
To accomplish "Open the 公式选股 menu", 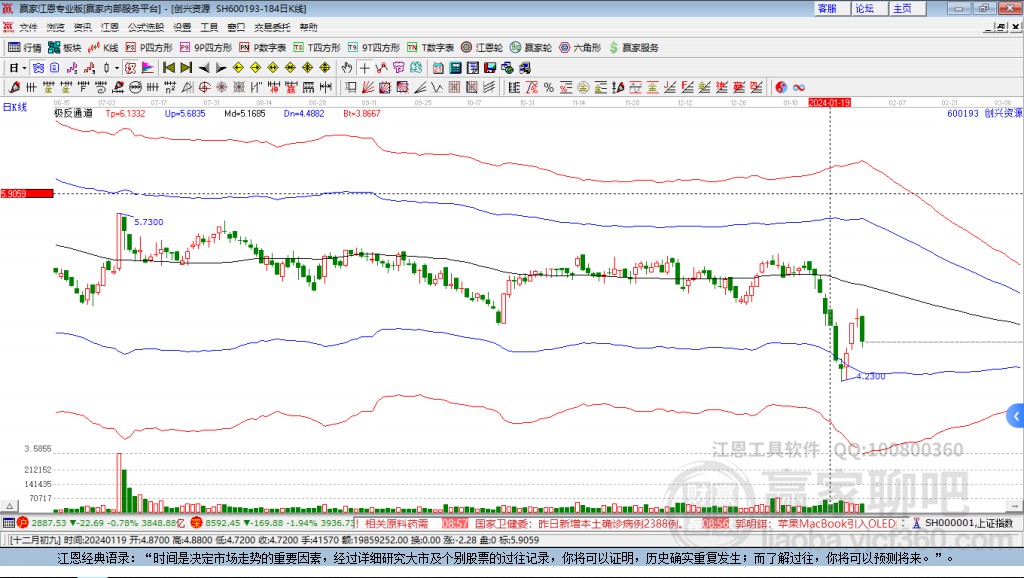I will (x=146, y=27).
